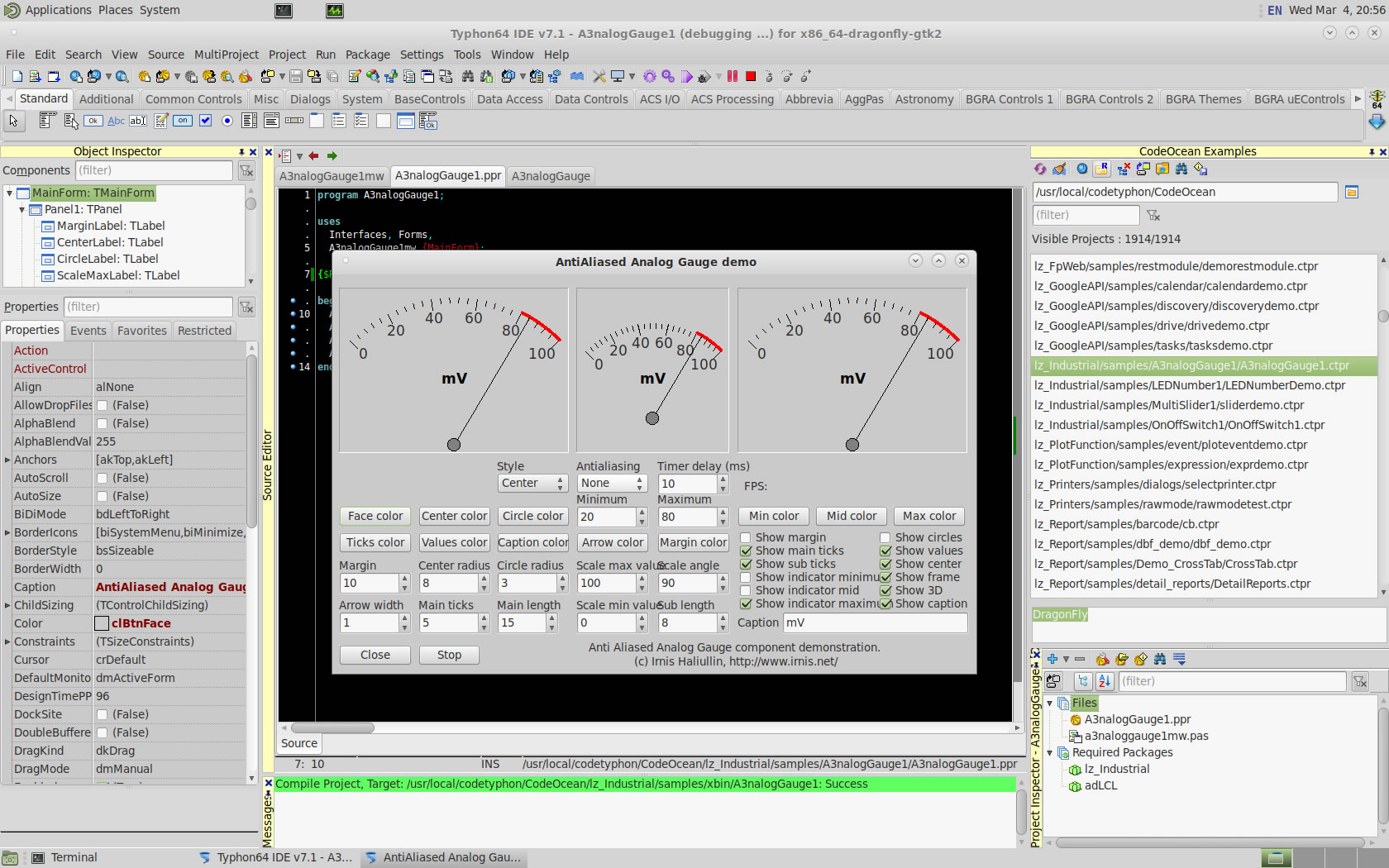Toggle AlphaBlend property checkbox in Object Inspector
Image resolution: width=1389 pixels, height=868 pixels.
pyautogui.click(x=103, y=423)
